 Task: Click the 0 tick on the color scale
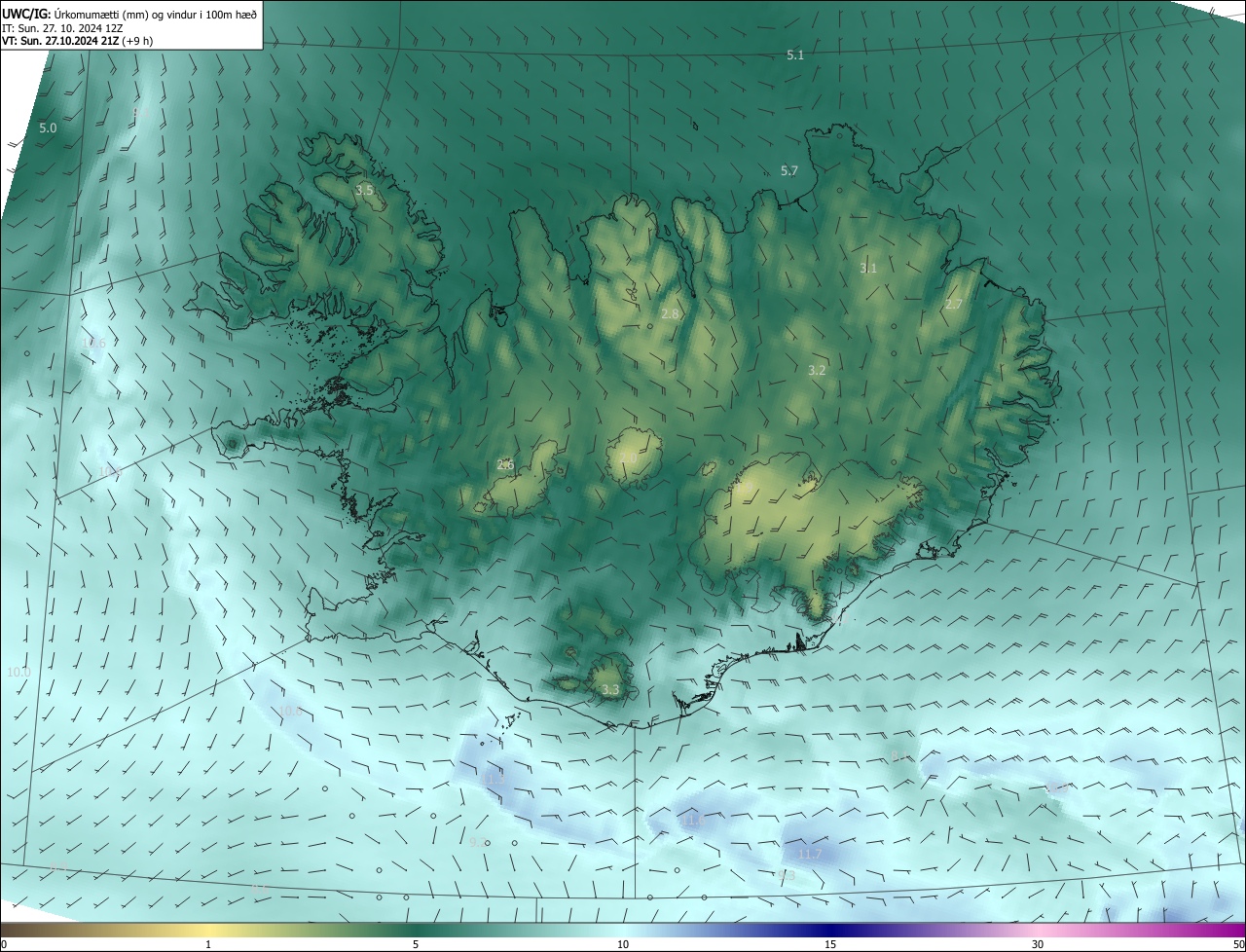[x=4, y=944]
